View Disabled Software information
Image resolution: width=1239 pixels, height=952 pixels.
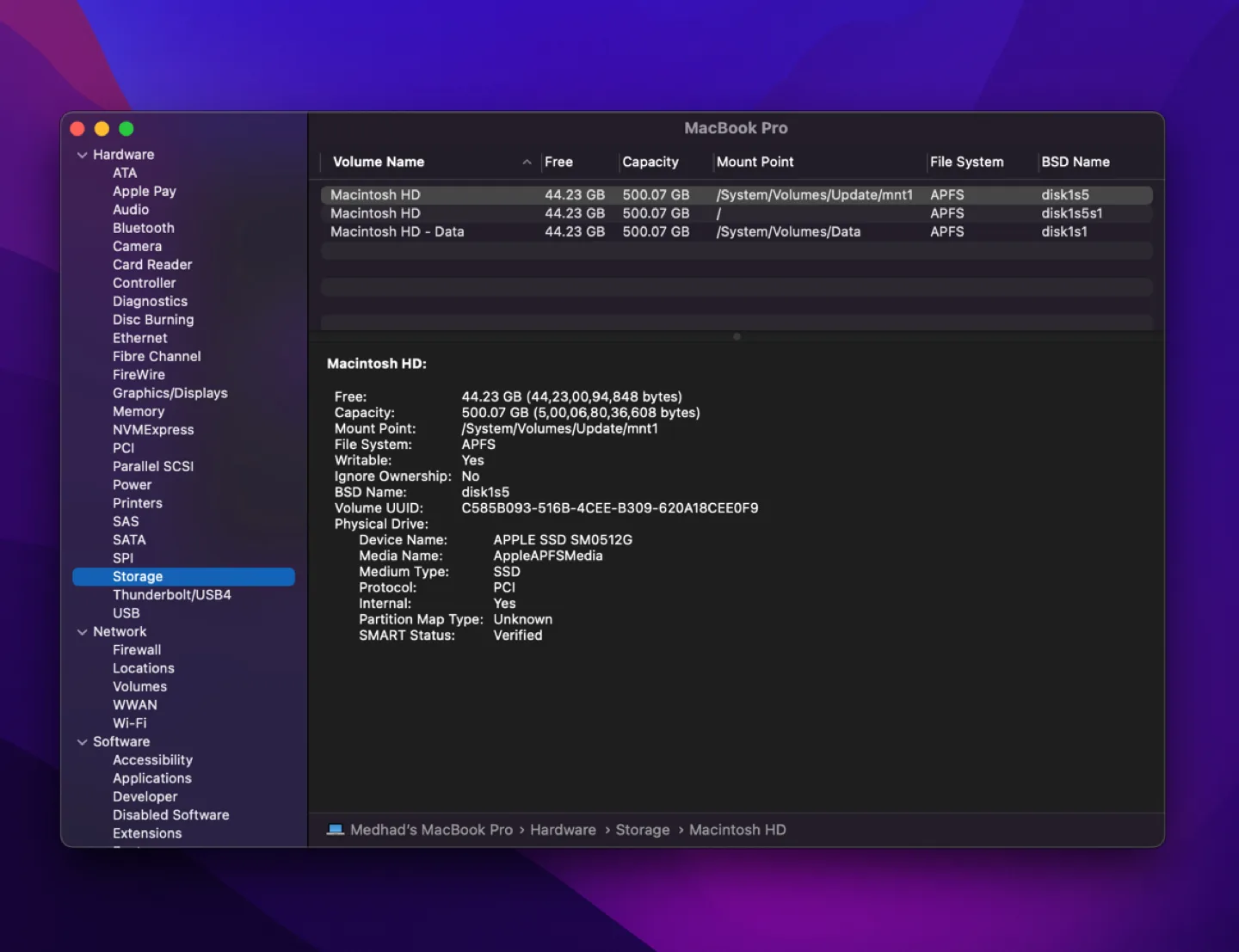point(170,814)
